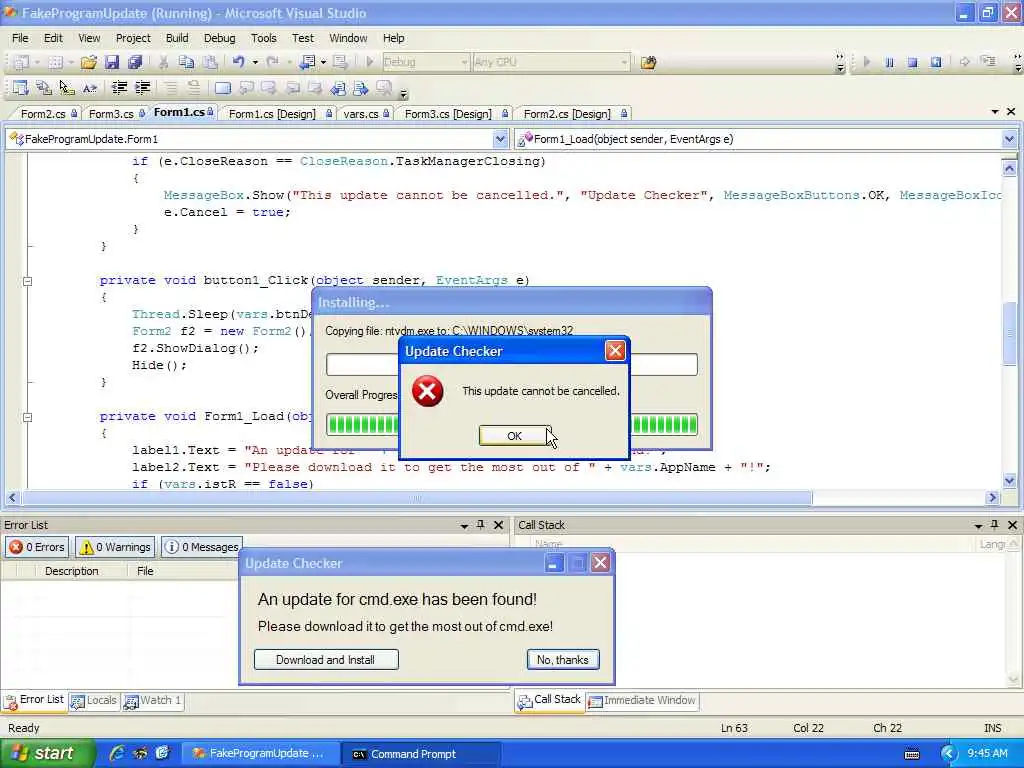1024x768 pixels.
Task: Collapse the Form1_Load method outline
Action: 27,417
